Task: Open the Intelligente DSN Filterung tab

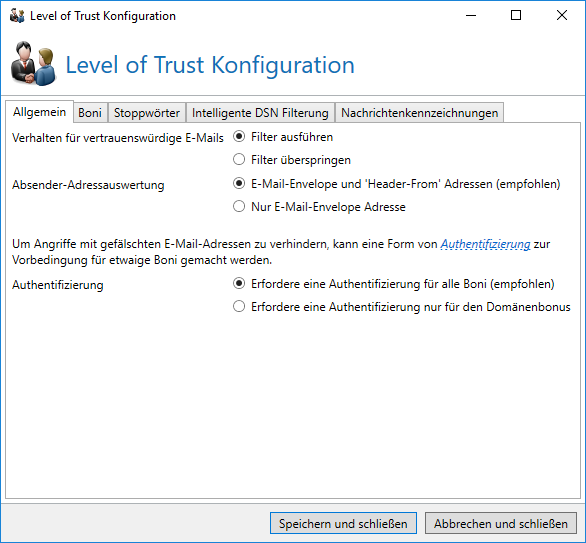Action: 260,112
